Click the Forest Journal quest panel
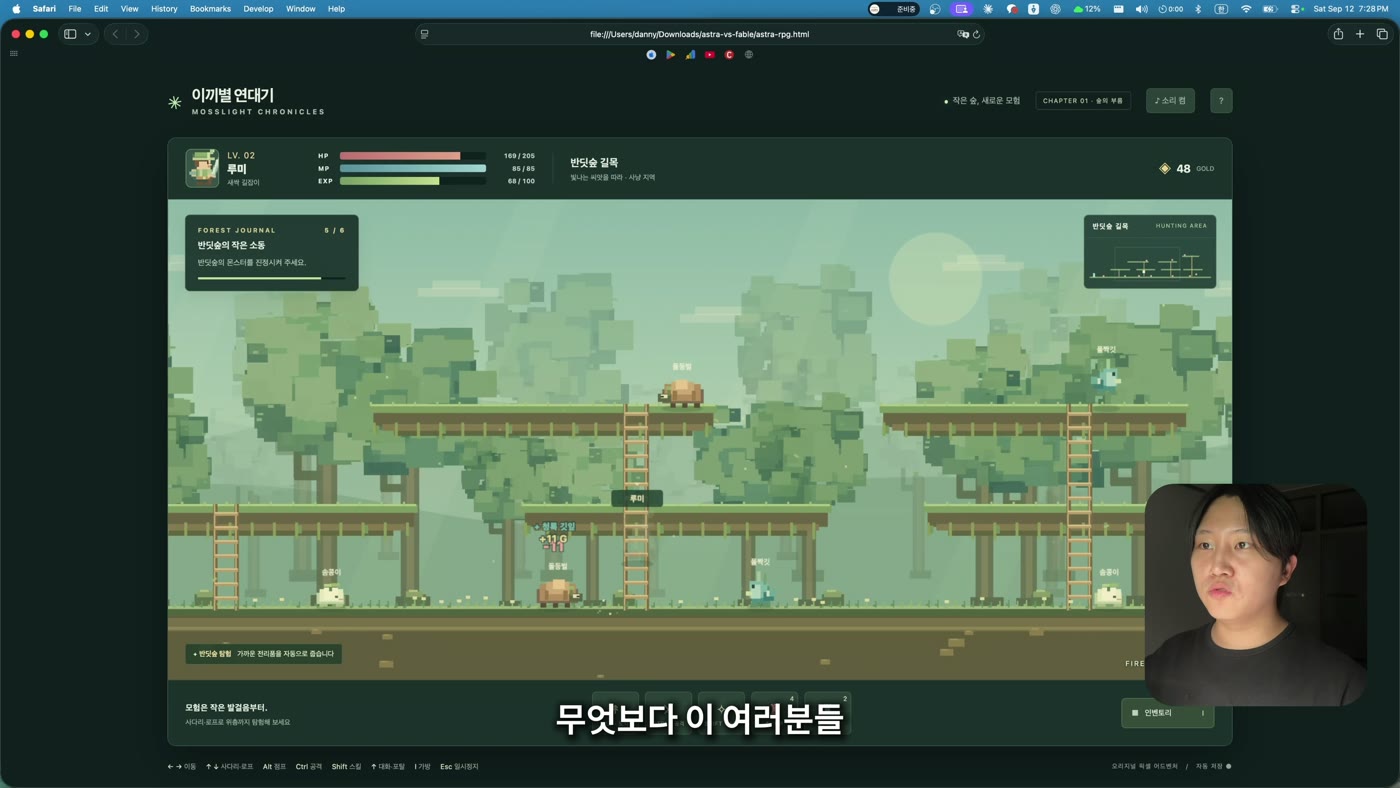Image resolution: width=1400 pixels, height=788 pixels. (271, 253)
